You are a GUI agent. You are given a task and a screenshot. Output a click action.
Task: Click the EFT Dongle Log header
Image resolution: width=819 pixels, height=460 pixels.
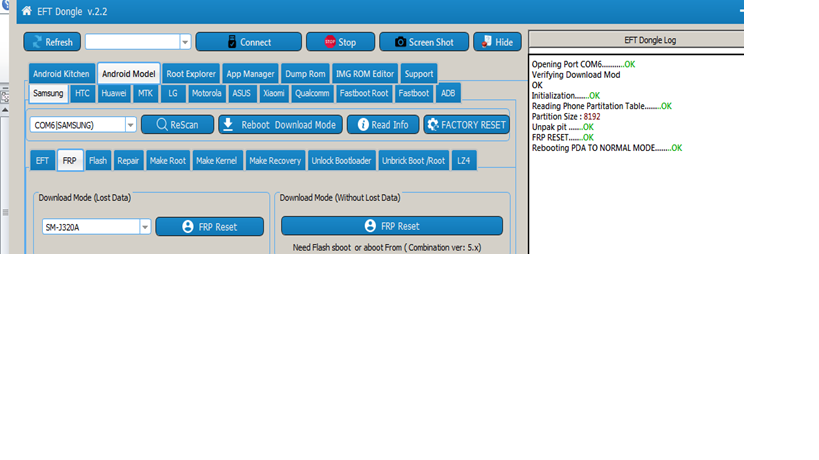tap(637, 40)
